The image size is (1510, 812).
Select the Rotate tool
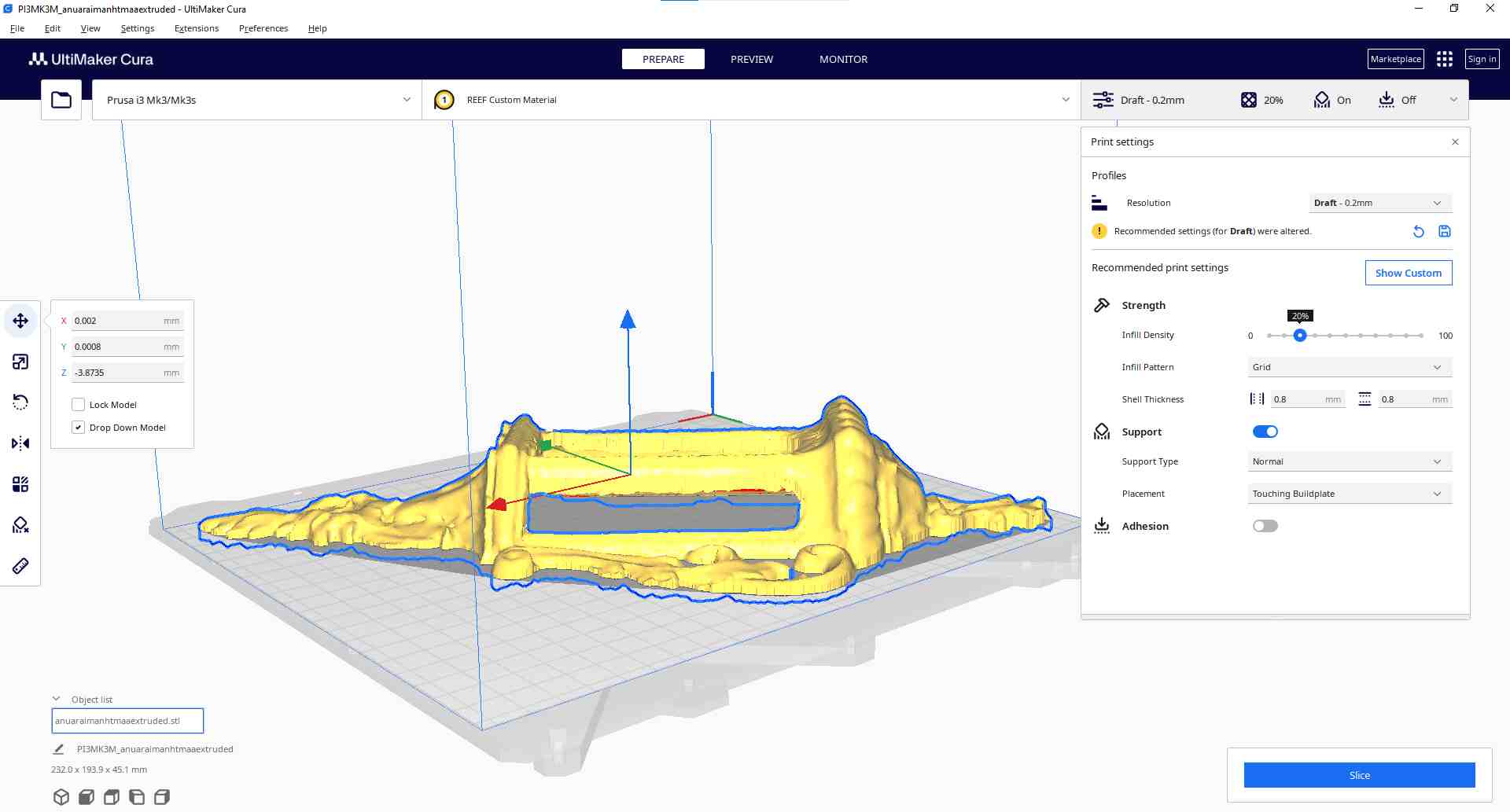pyautogui.click(x=20, y=402)
